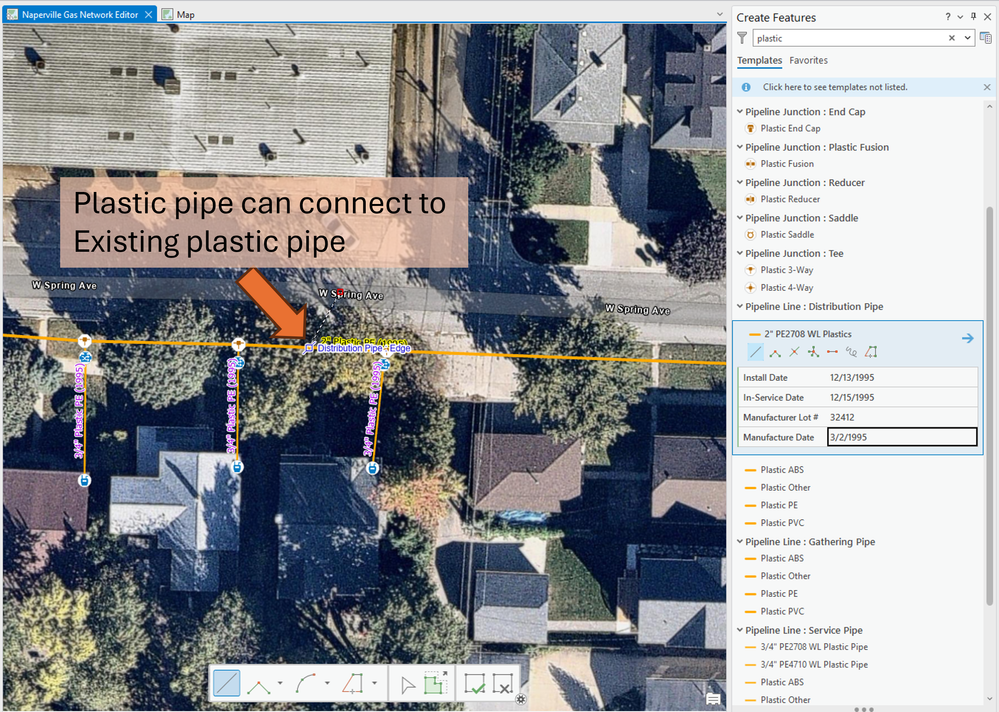This screenshot has width=999, height=712.
Task: Select the Line construction tool in active template
Action: 755,352
